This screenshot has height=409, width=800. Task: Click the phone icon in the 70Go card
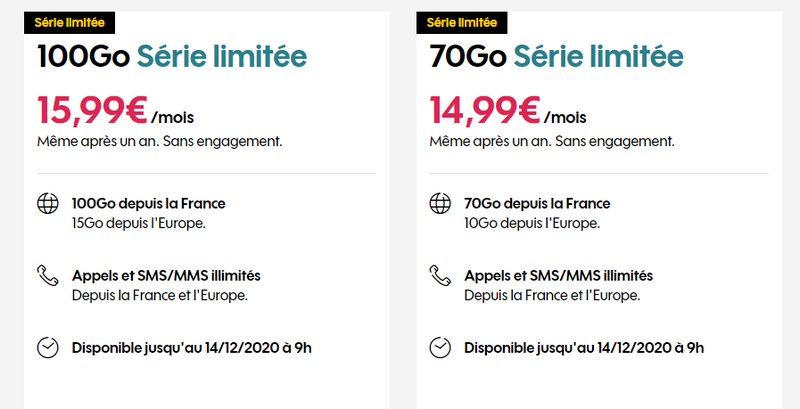tap(439, 276)
